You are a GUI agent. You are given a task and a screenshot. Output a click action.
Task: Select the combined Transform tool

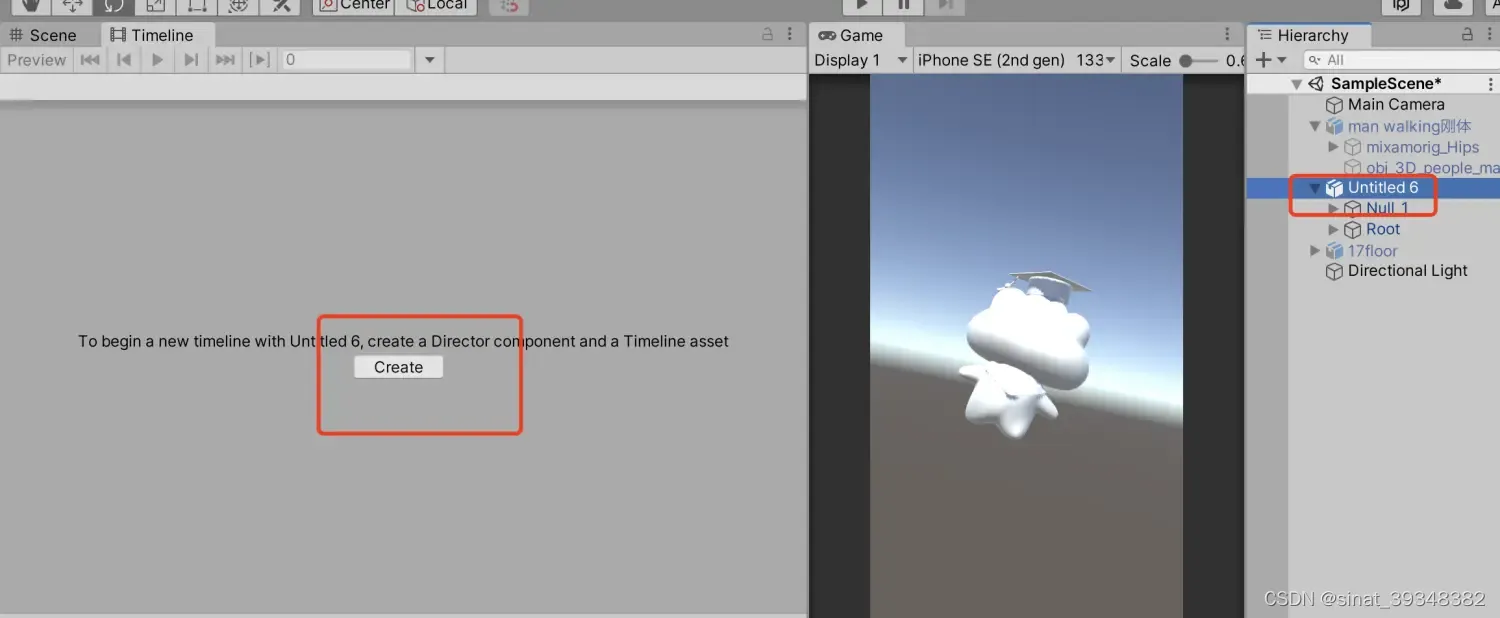(237, 7)
